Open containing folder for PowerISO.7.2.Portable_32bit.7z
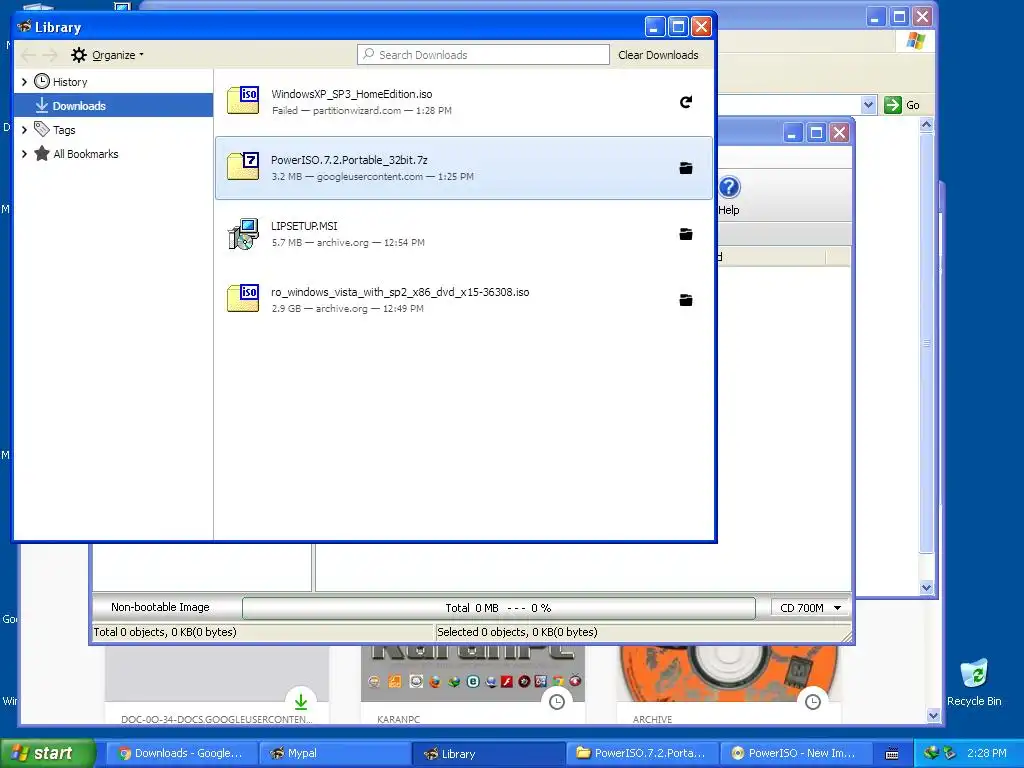Image resolution: width=1024 pixels, height=768 pixels. (686, 168)
